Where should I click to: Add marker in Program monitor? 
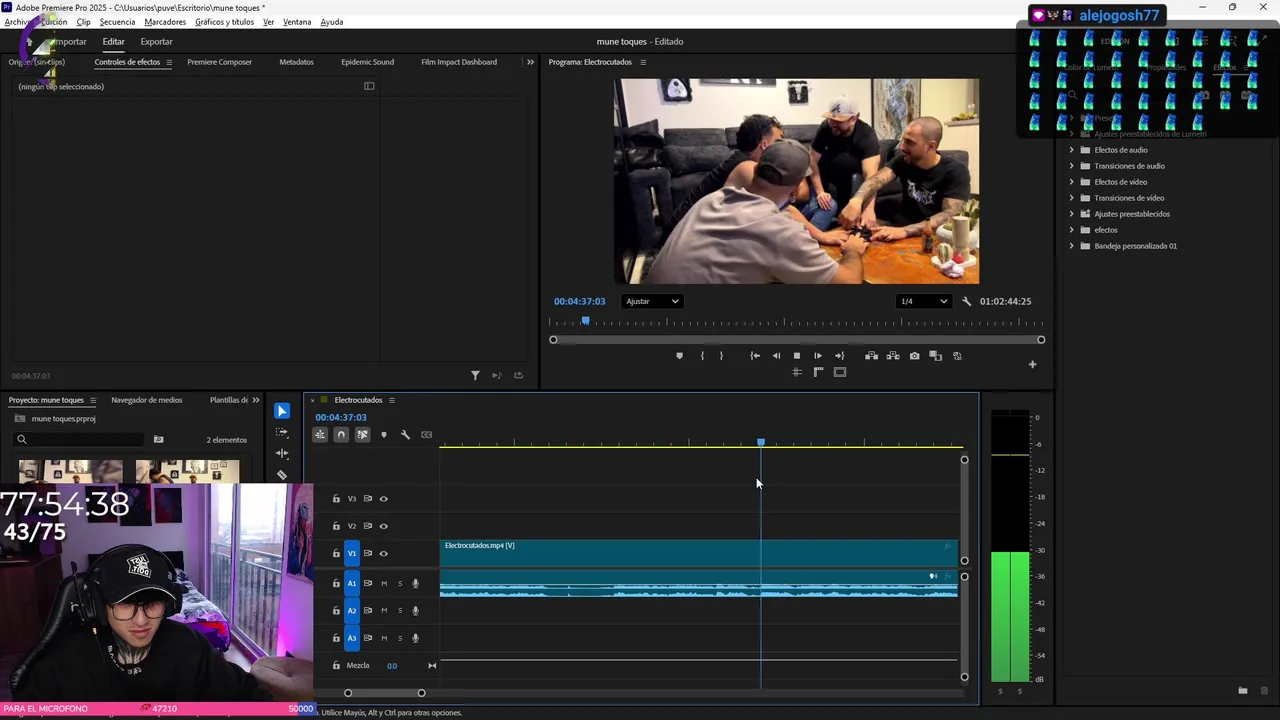coord(680,356)
